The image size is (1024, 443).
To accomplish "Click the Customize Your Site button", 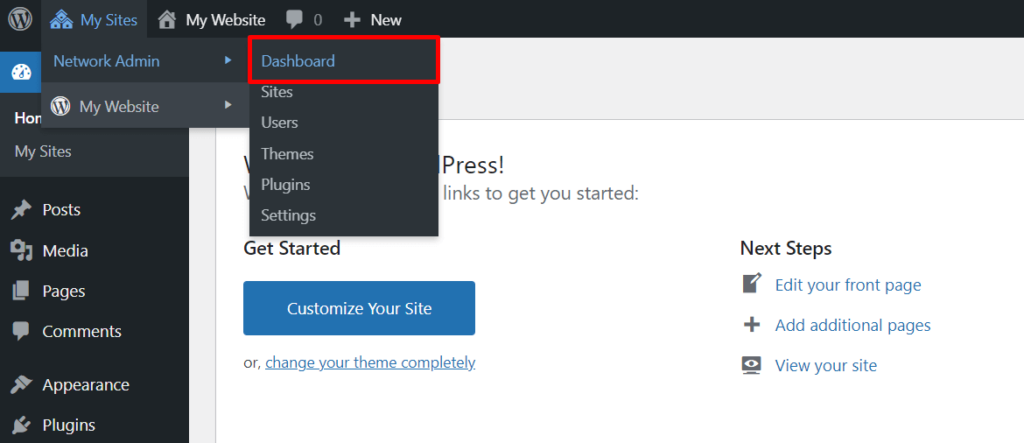I will (x=359, y=308).
